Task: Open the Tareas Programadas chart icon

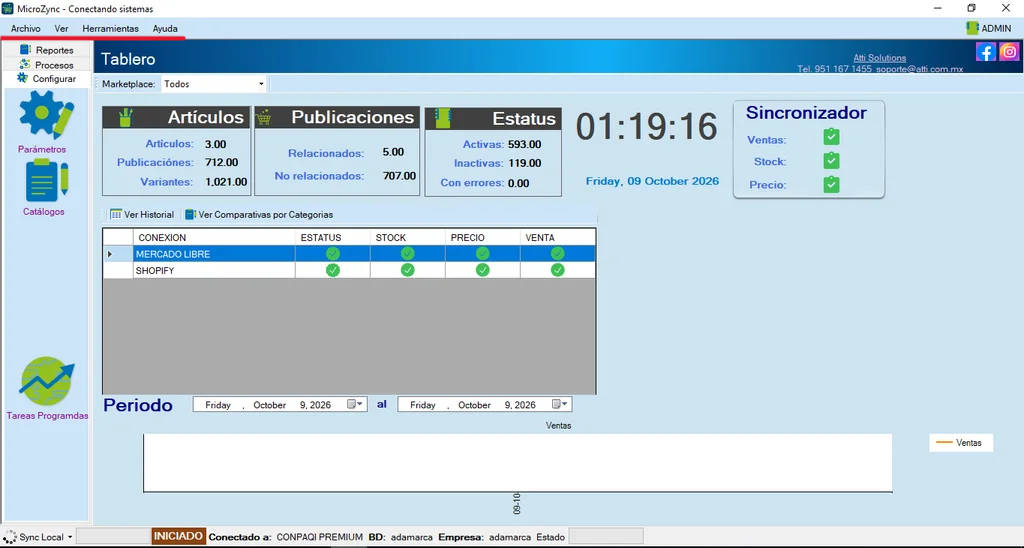Action: (46, 381)
